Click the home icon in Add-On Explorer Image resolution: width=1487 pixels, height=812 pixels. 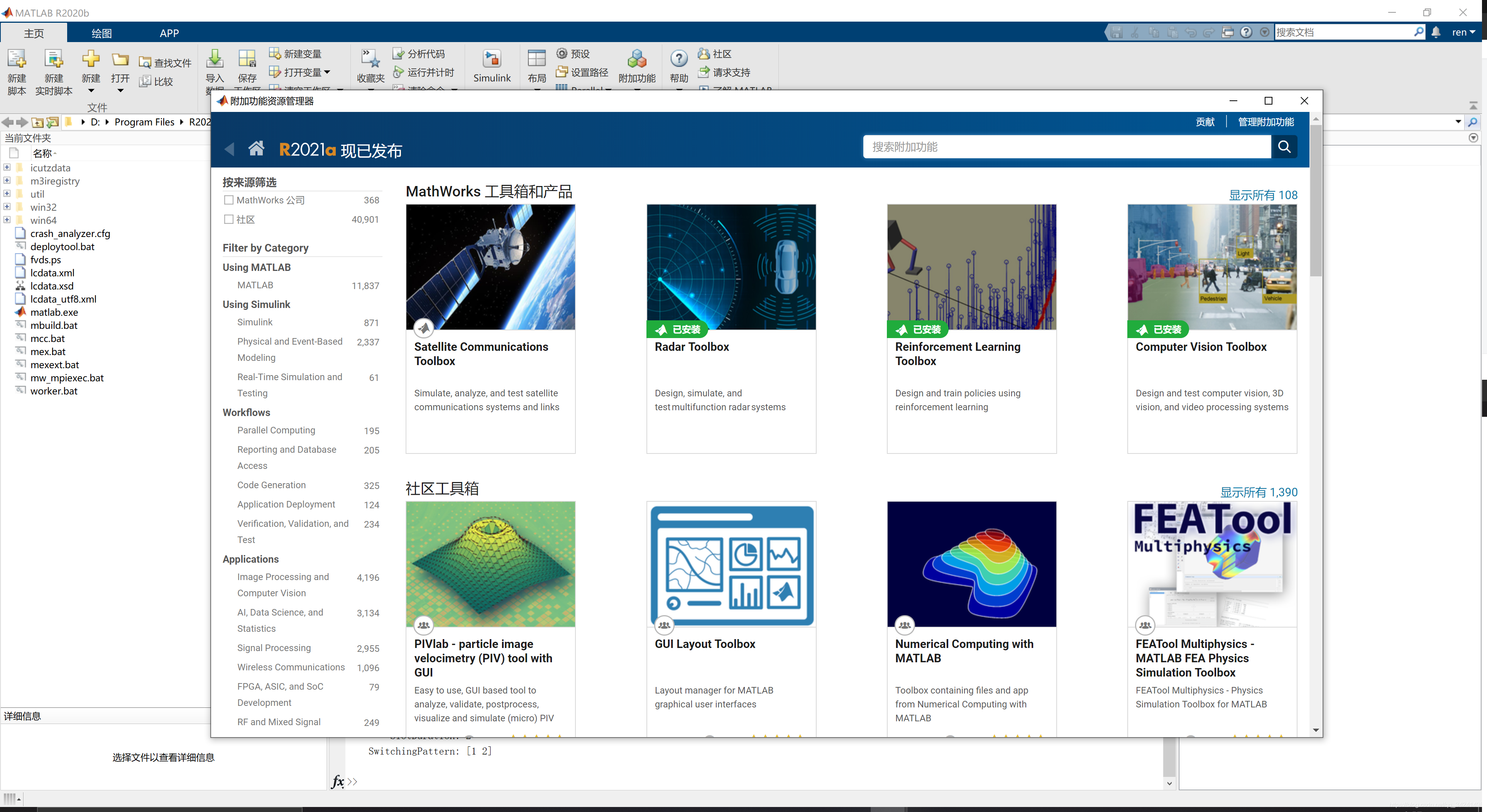[256, 149]
